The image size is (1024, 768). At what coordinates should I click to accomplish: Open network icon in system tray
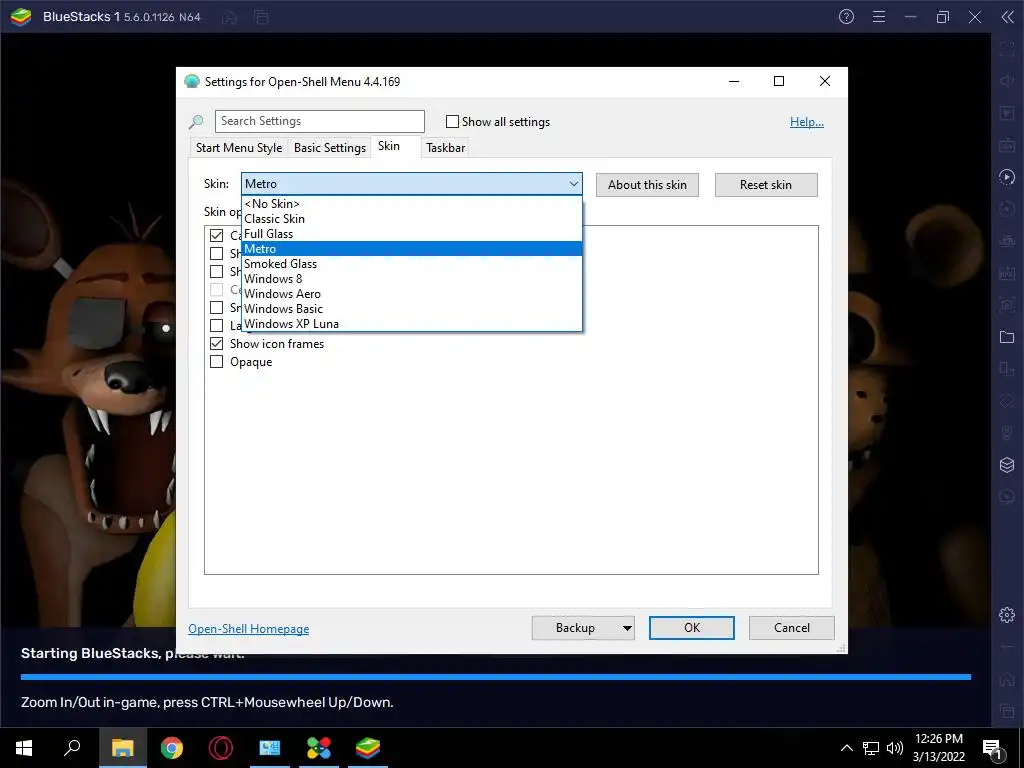[x=871, y=748]
